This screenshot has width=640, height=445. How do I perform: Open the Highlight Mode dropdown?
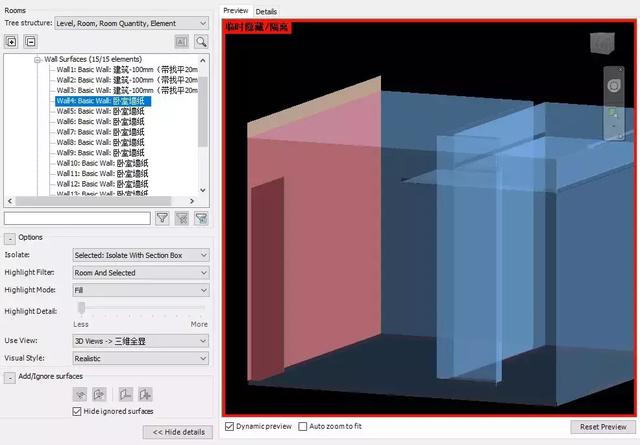141,290
